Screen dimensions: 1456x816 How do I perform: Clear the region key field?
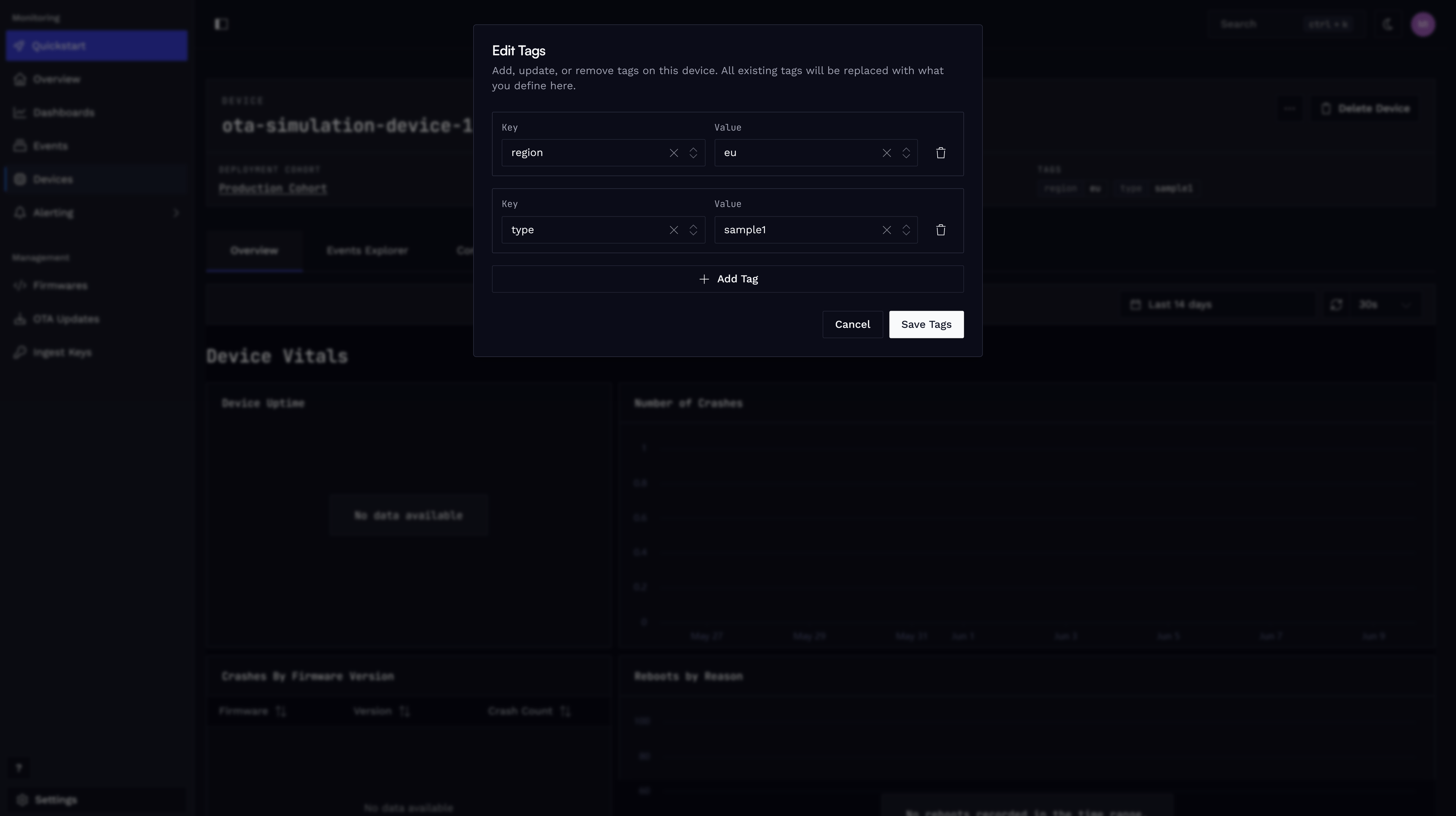point(674,153)
